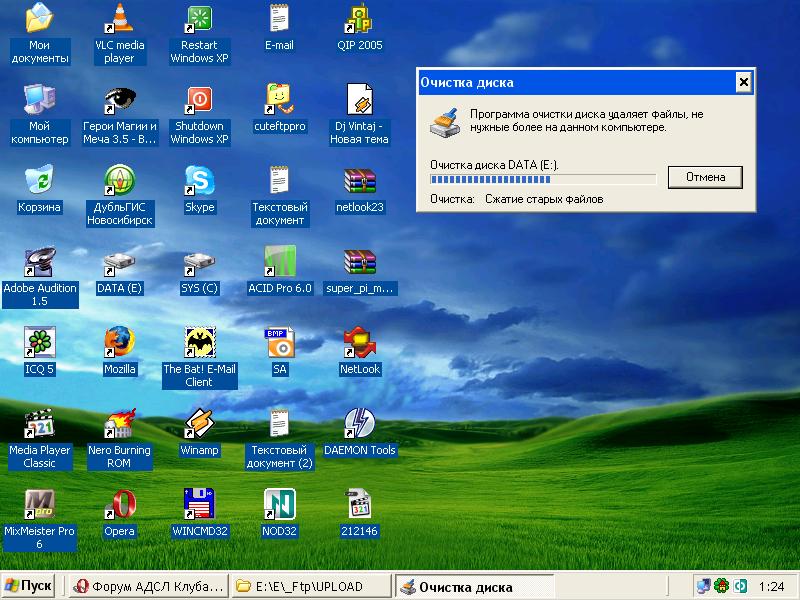
Task: Select Герои Магии и Меча 3.5 shortcut
Action: [120, 99]
